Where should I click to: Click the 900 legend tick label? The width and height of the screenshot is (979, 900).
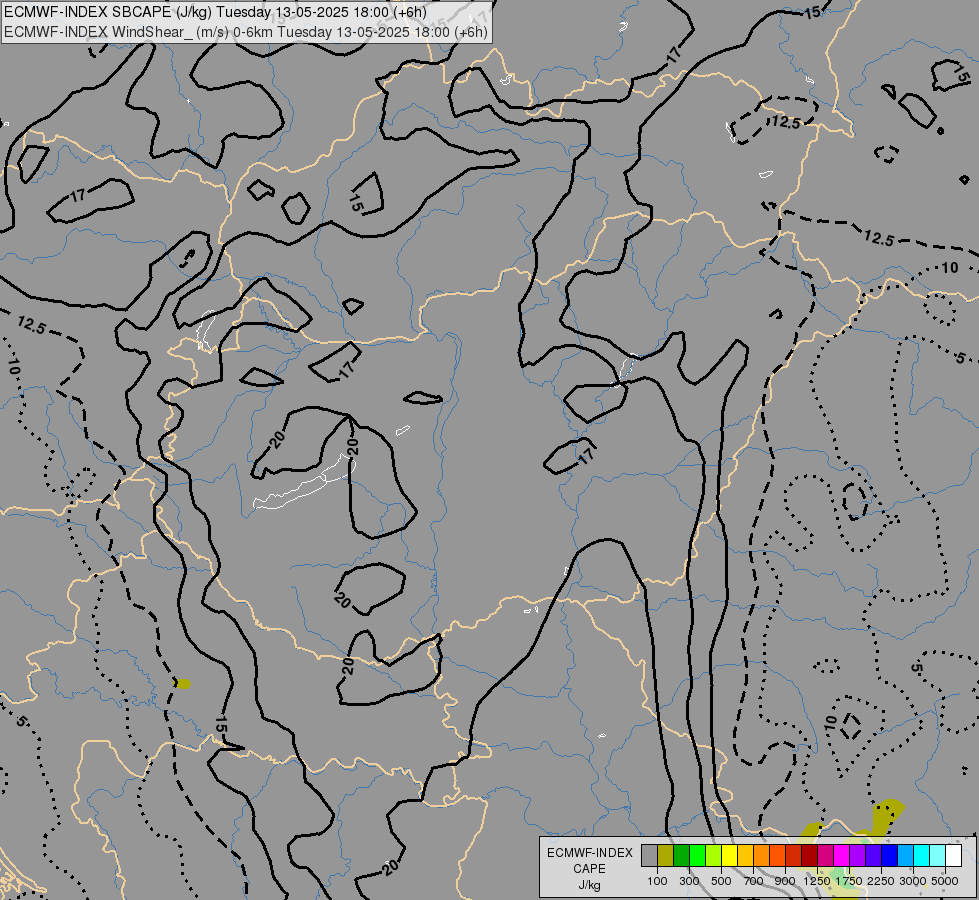pos(785,881)
